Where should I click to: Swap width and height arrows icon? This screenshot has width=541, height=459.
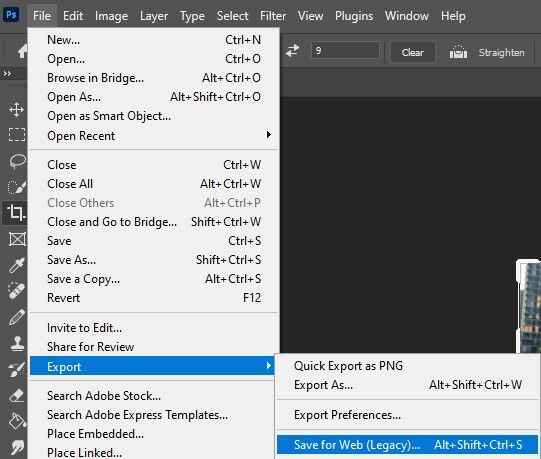(293, 51)
